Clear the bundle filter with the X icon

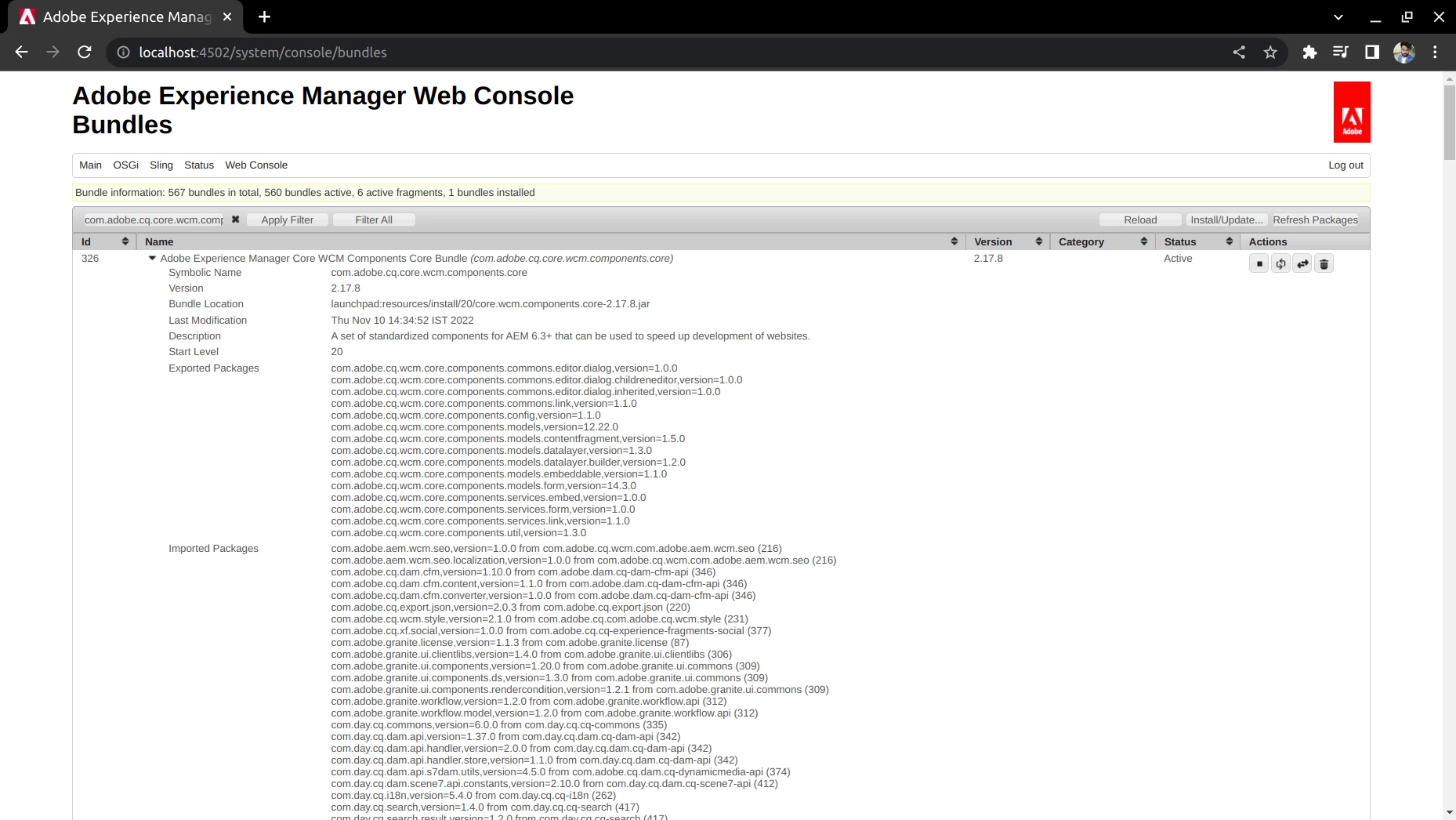coord(235,220)
